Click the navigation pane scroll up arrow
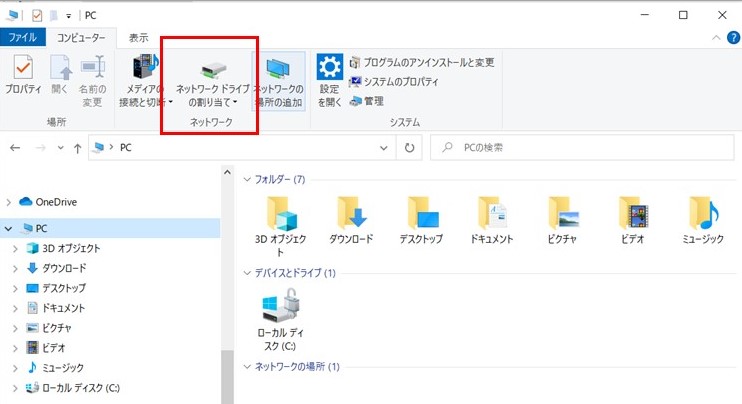The width and height of the screenshot is (742, 404). (x=227, y=172)
